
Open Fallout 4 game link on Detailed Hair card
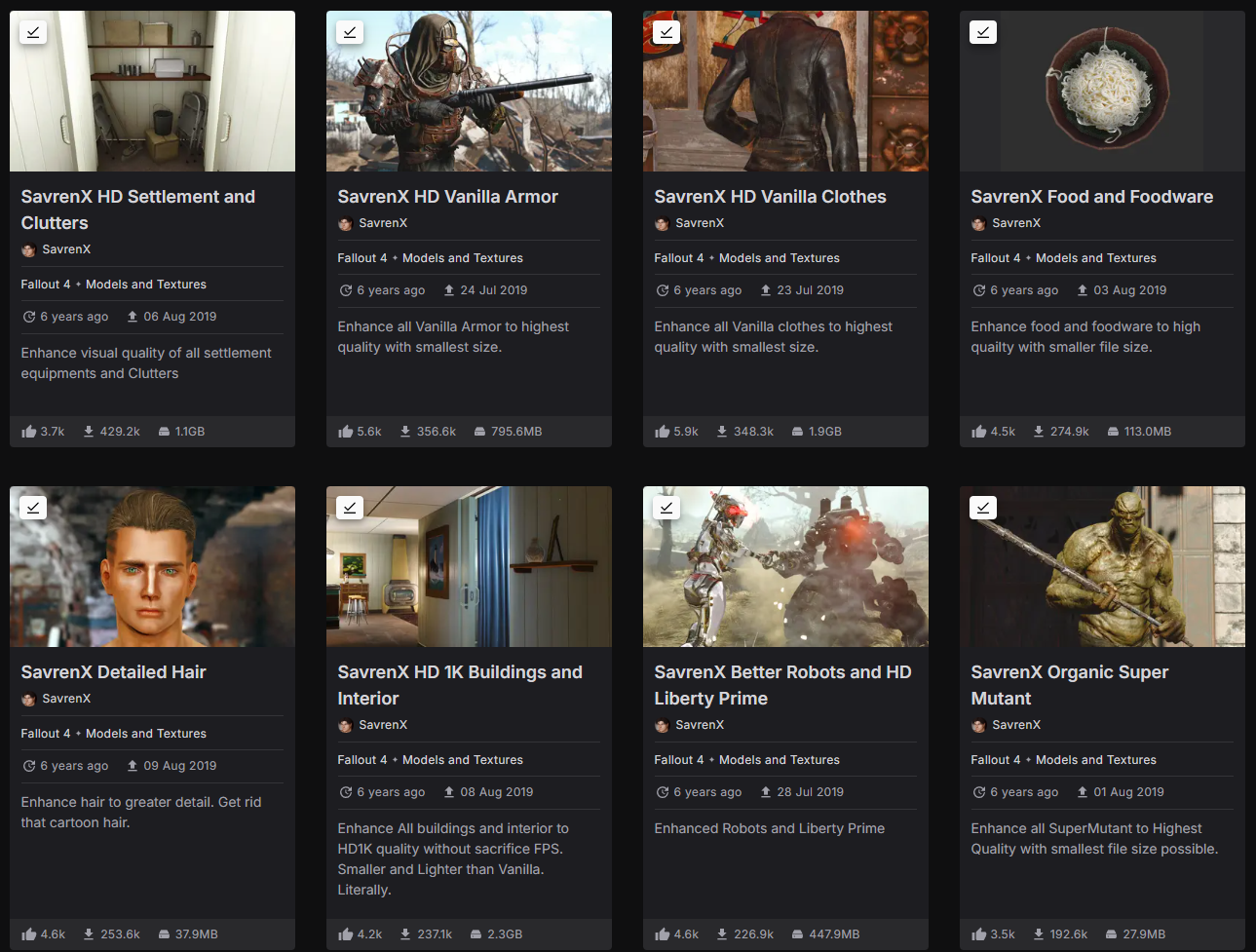[x=46, y=734]
